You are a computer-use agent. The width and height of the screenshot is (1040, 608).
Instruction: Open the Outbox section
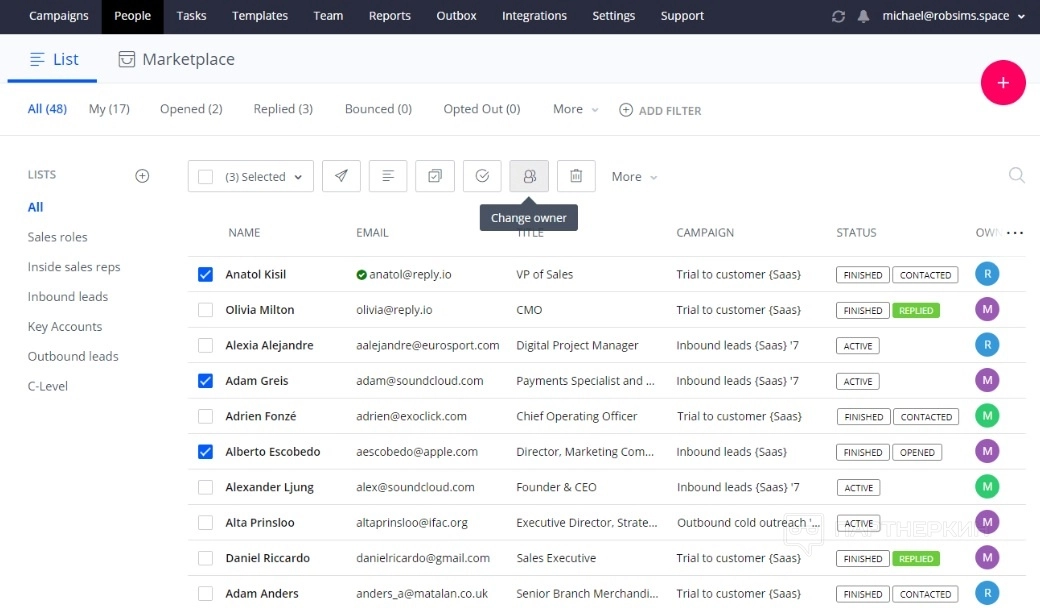(456, 16)
